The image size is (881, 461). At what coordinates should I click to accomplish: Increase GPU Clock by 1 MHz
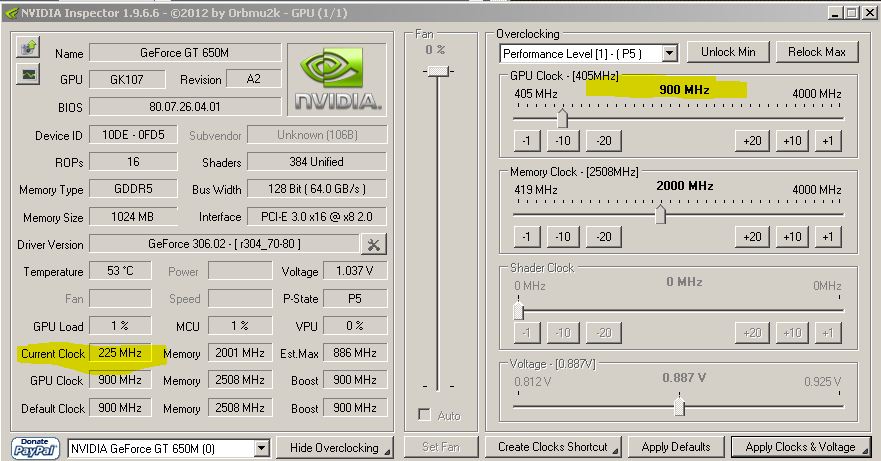(828, 141)
